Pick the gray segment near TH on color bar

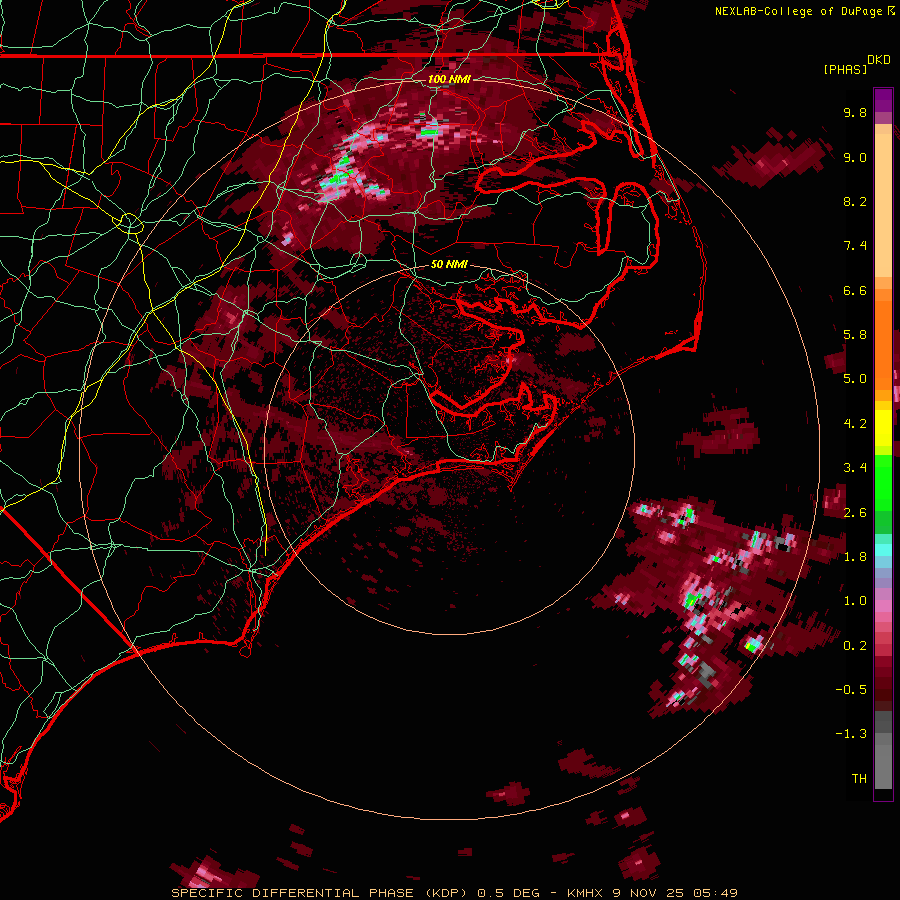coord(883,766)
